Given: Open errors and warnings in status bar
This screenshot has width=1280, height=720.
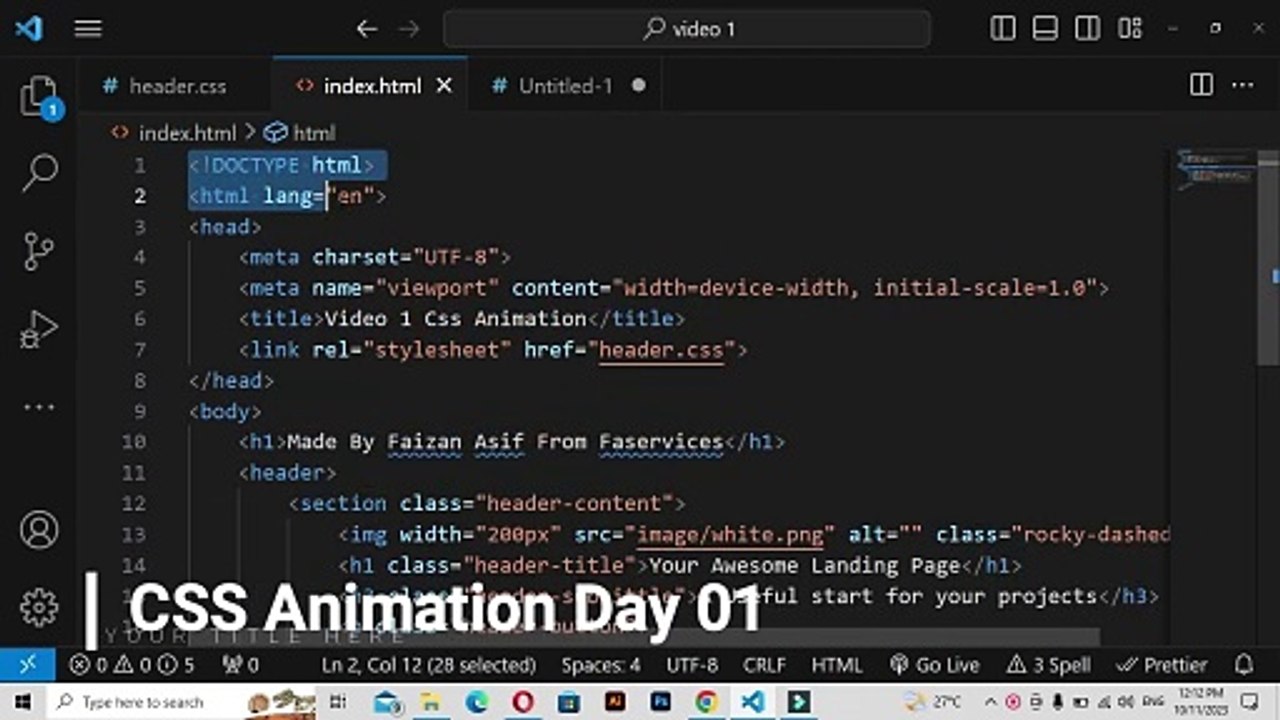Looking at the screenshot, I should point(132,664).
